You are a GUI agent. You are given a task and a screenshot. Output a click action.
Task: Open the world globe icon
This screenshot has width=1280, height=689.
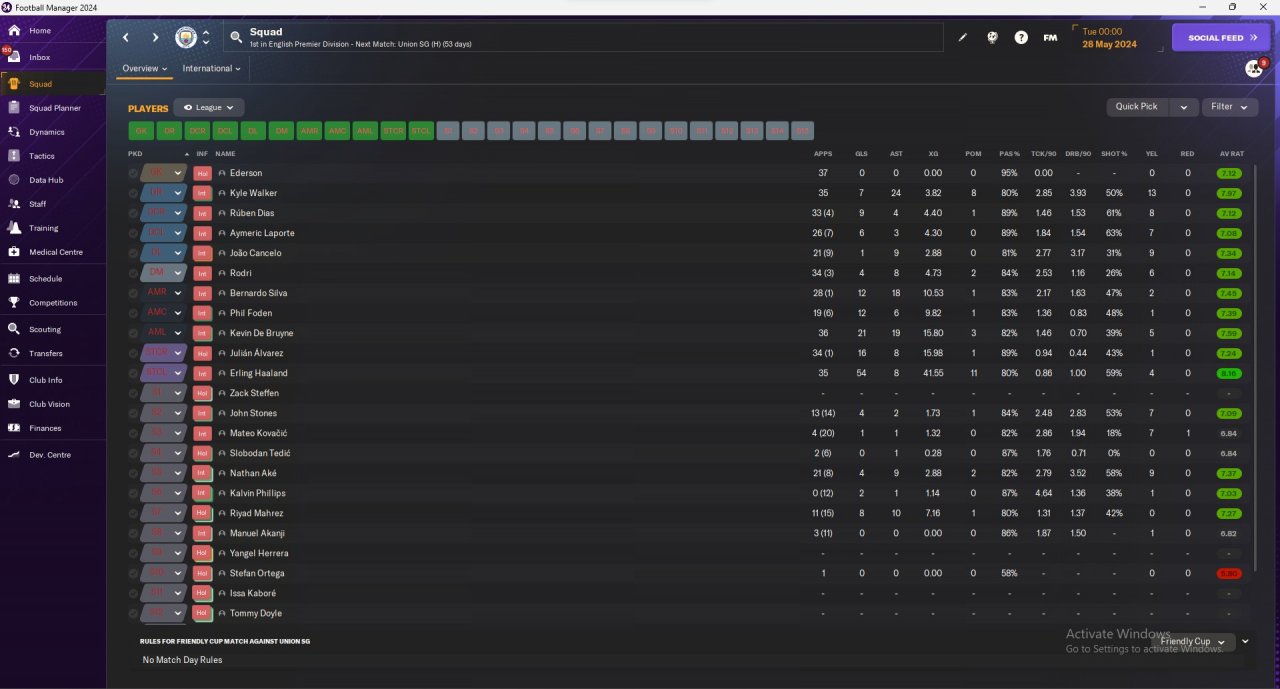(x=992, y=38)
